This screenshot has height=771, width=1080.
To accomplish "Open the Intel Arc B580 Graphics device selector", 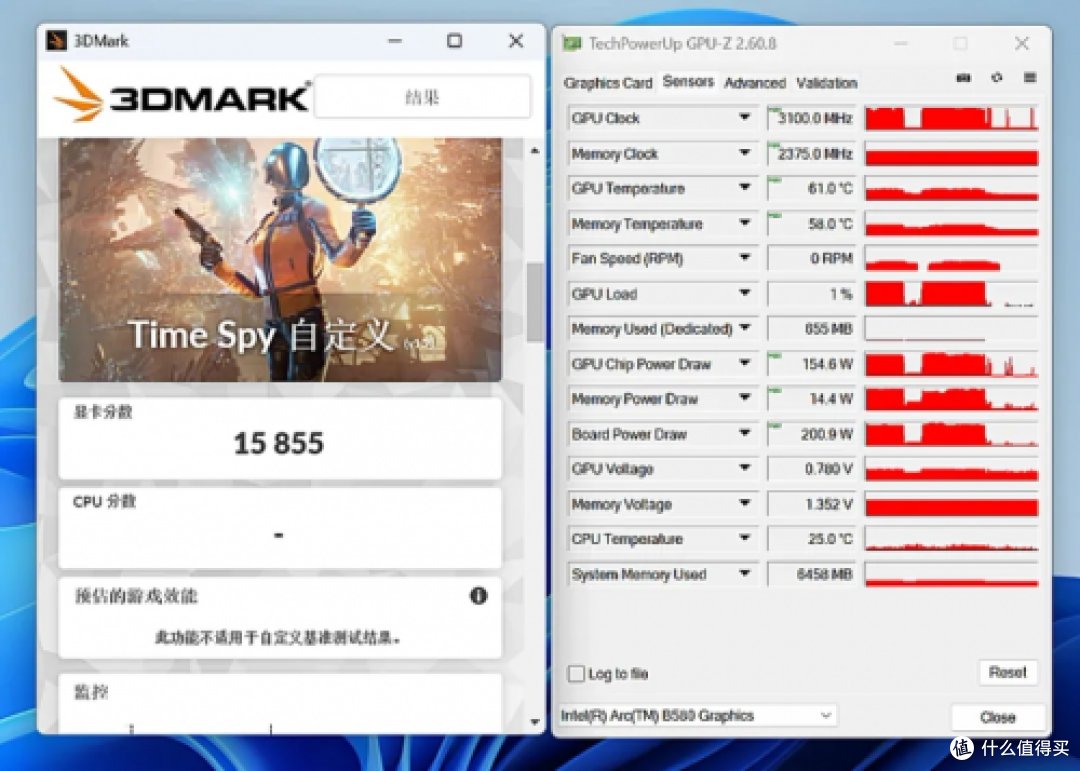I will [697, 716].
